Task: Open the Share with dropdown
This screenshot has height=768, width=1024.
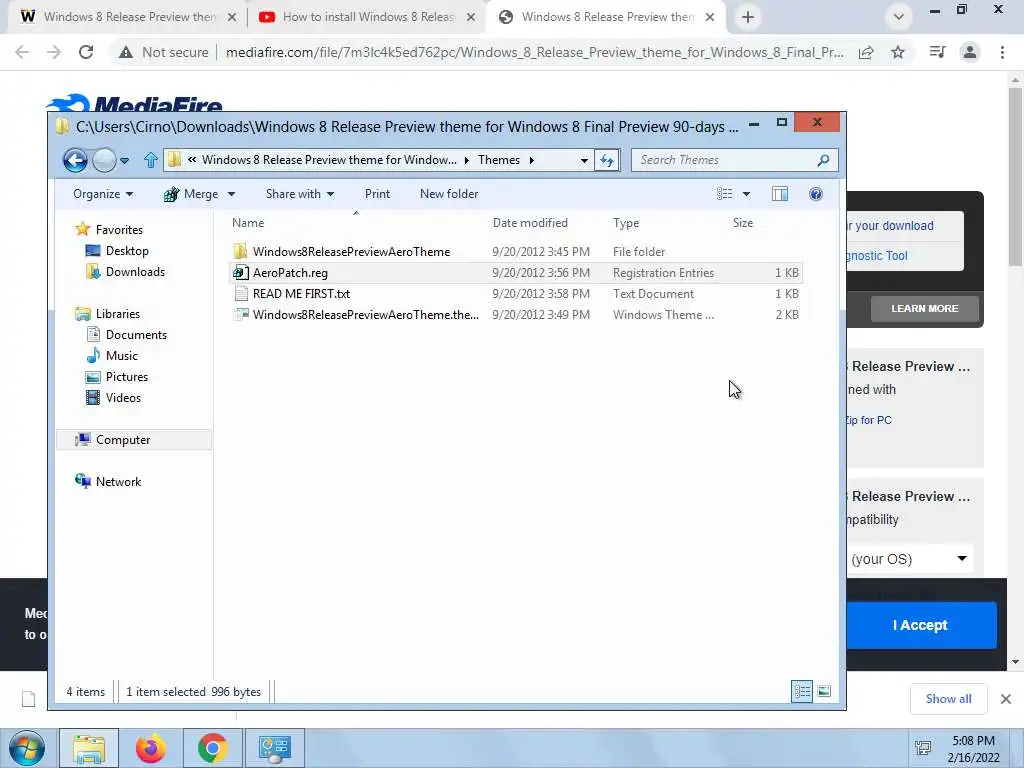Action: (x=300, y=194)
